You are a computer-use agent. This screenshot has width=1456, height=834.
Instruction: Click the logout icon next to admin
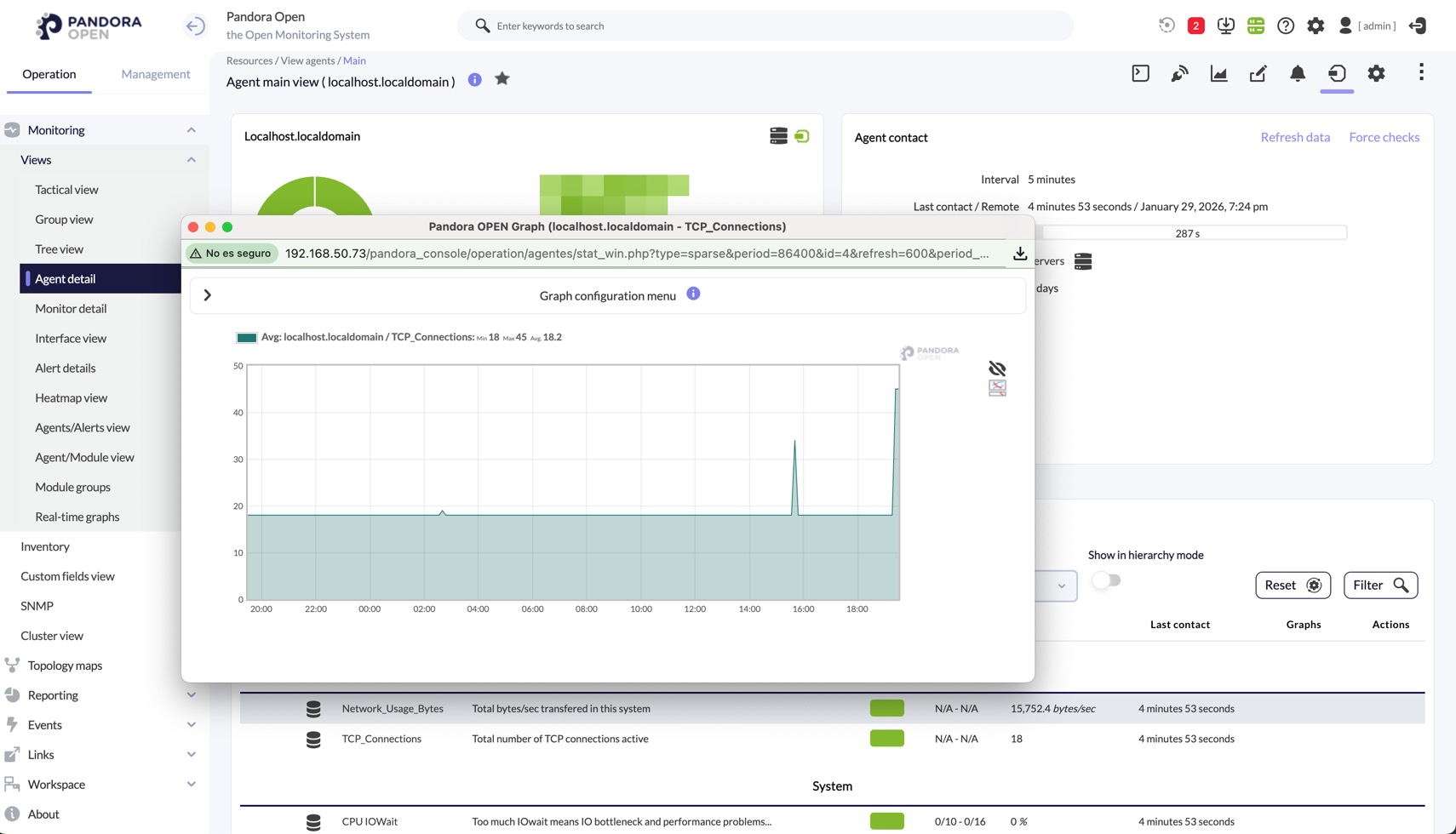(1418, 26)
